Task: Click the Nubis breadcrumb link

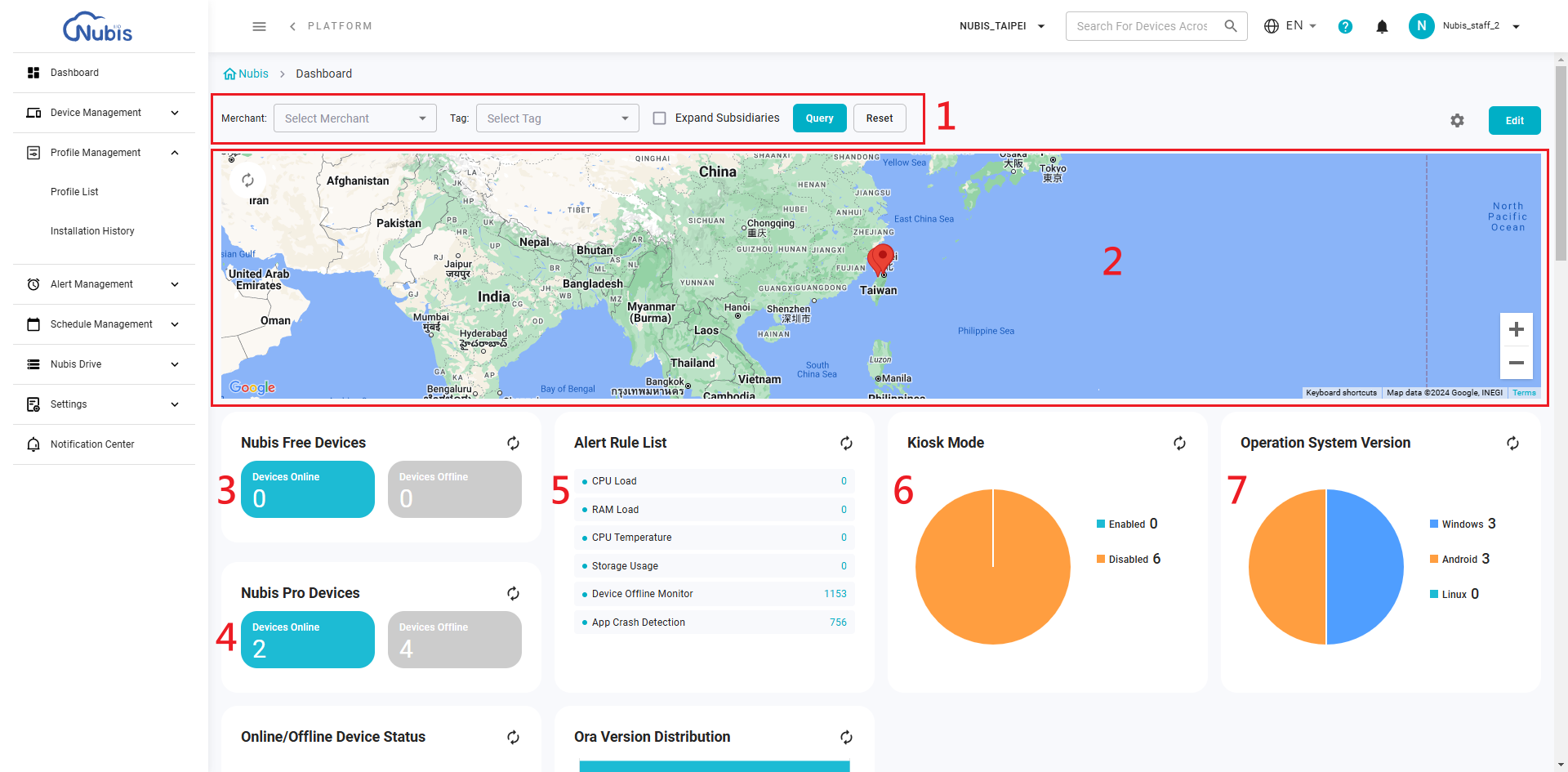Action: 253,74
